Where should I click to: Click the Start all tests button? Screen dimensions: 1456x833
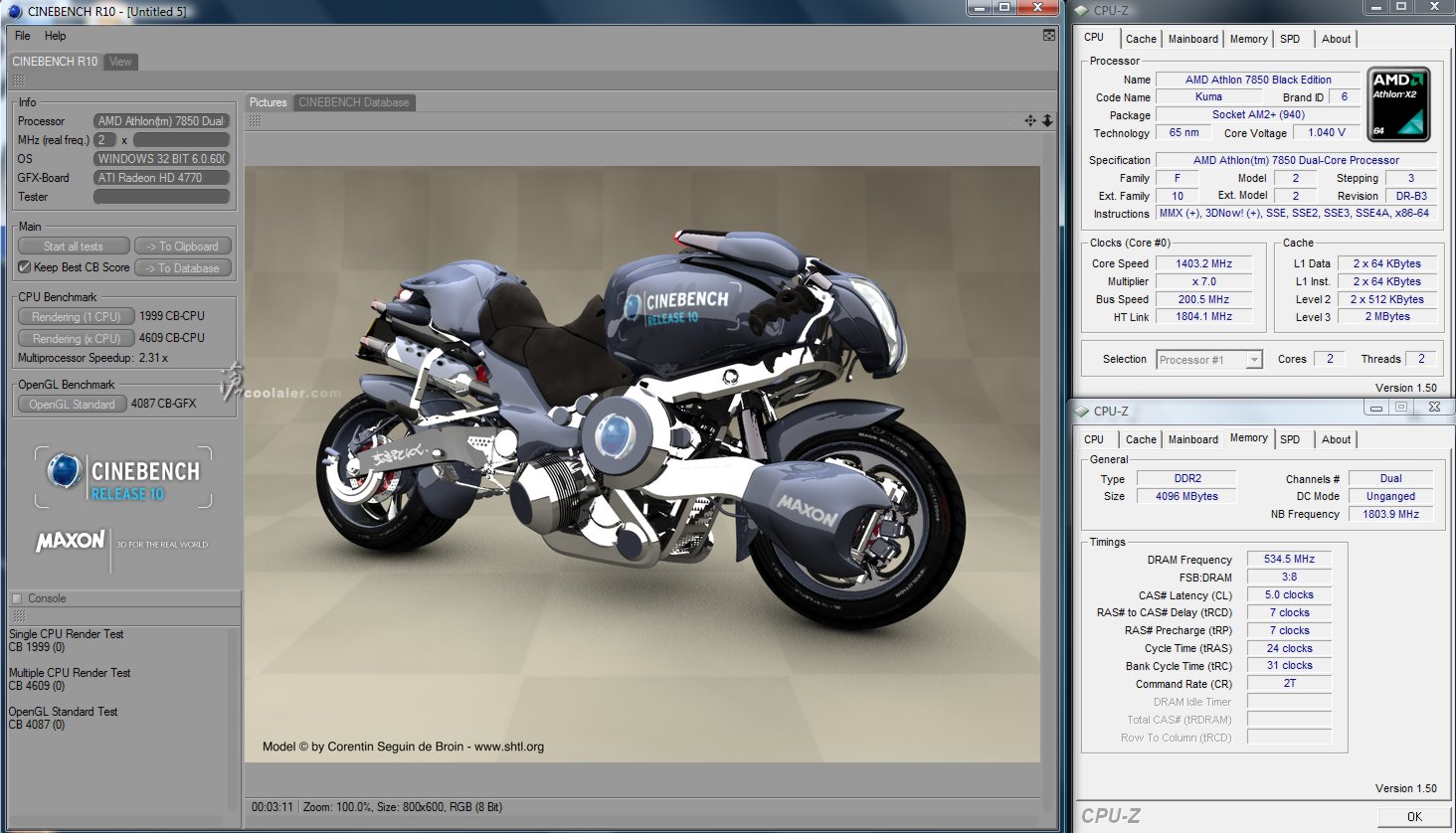tap(74, 247)
